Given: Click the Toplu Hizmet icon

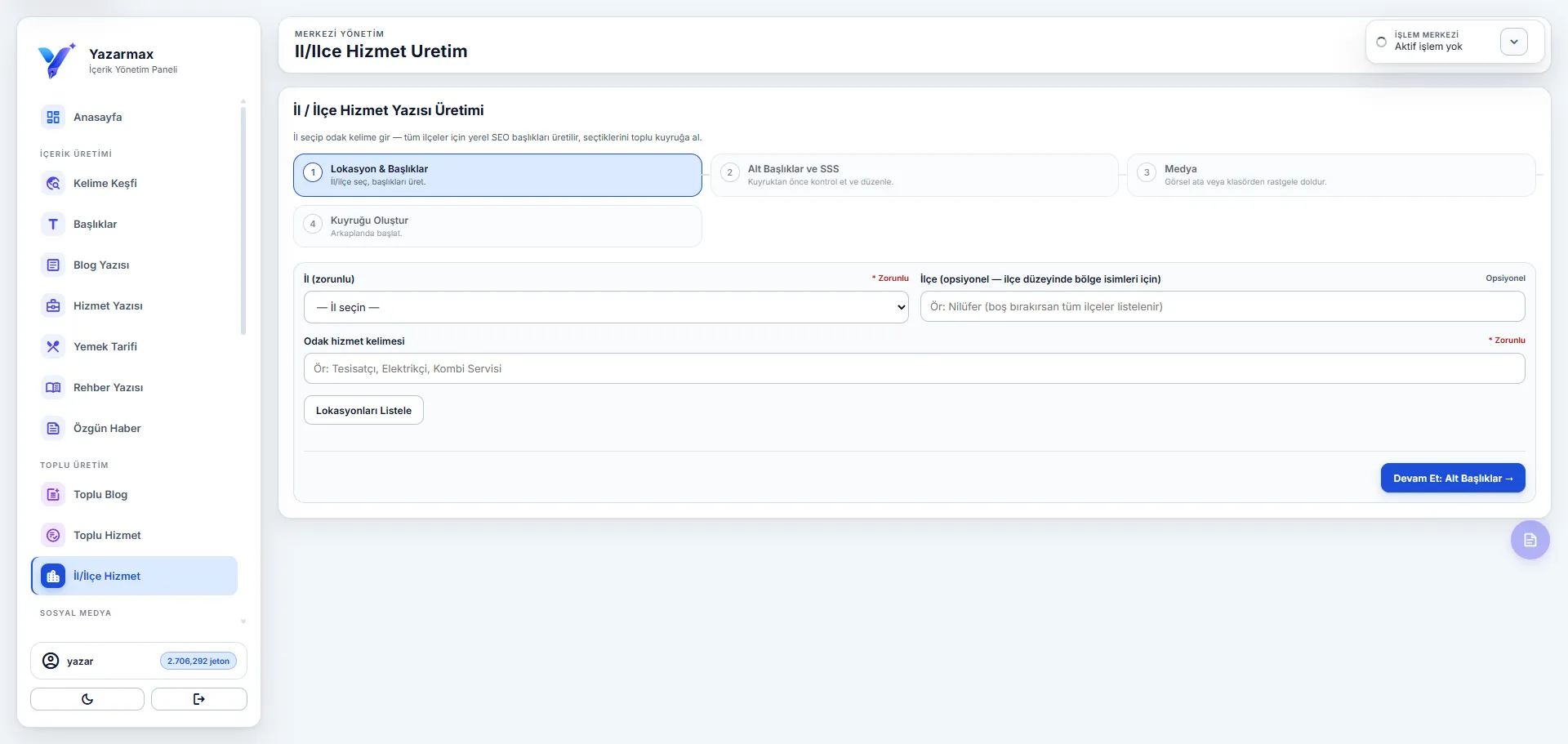Looking at the screenshot, I should click(53, 536).
